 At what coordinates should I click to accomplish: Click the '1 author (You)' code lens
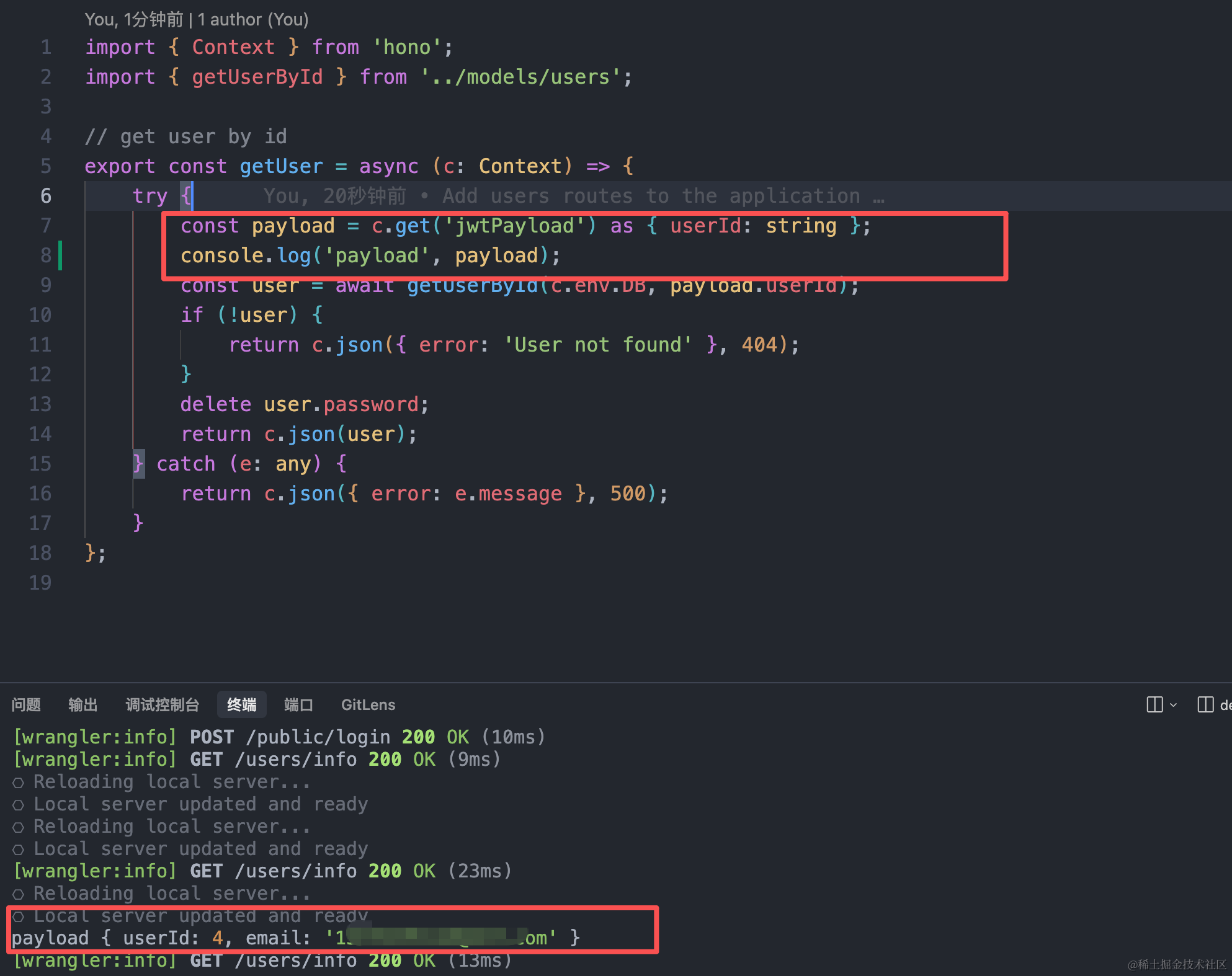pyautogui.click(x=253, y=19)
